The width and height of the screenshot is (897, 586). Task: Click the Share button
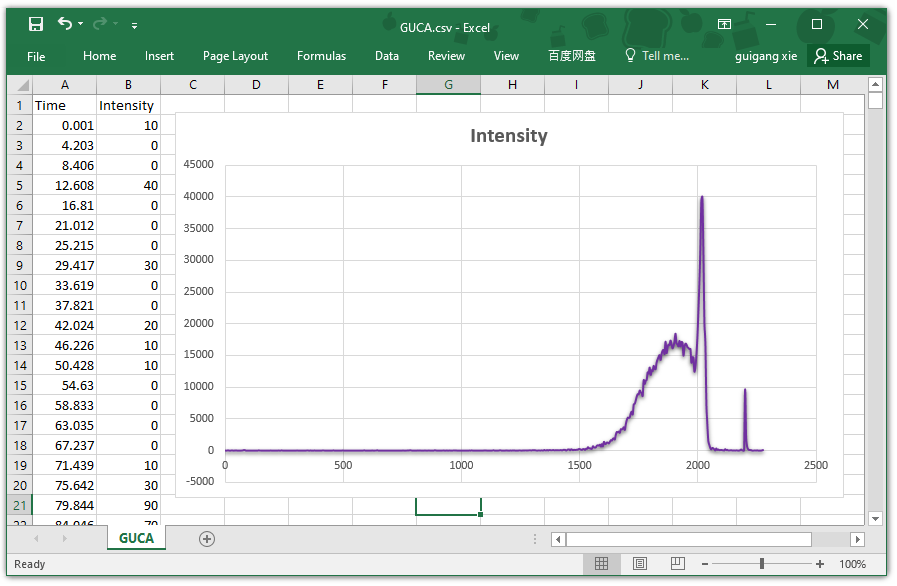[838, 56]
